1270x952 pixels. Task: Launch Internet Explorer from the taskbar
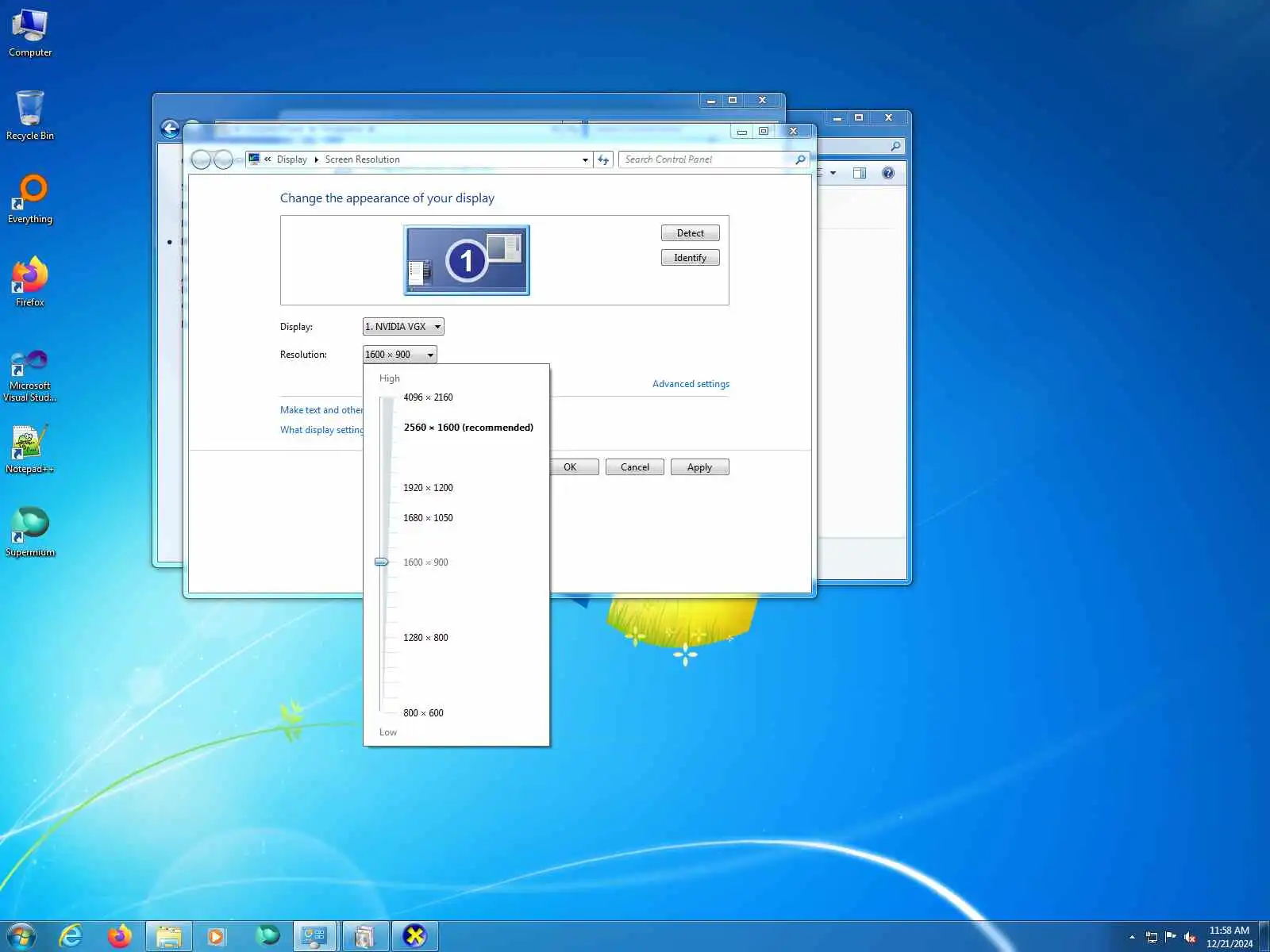[71, 936]
